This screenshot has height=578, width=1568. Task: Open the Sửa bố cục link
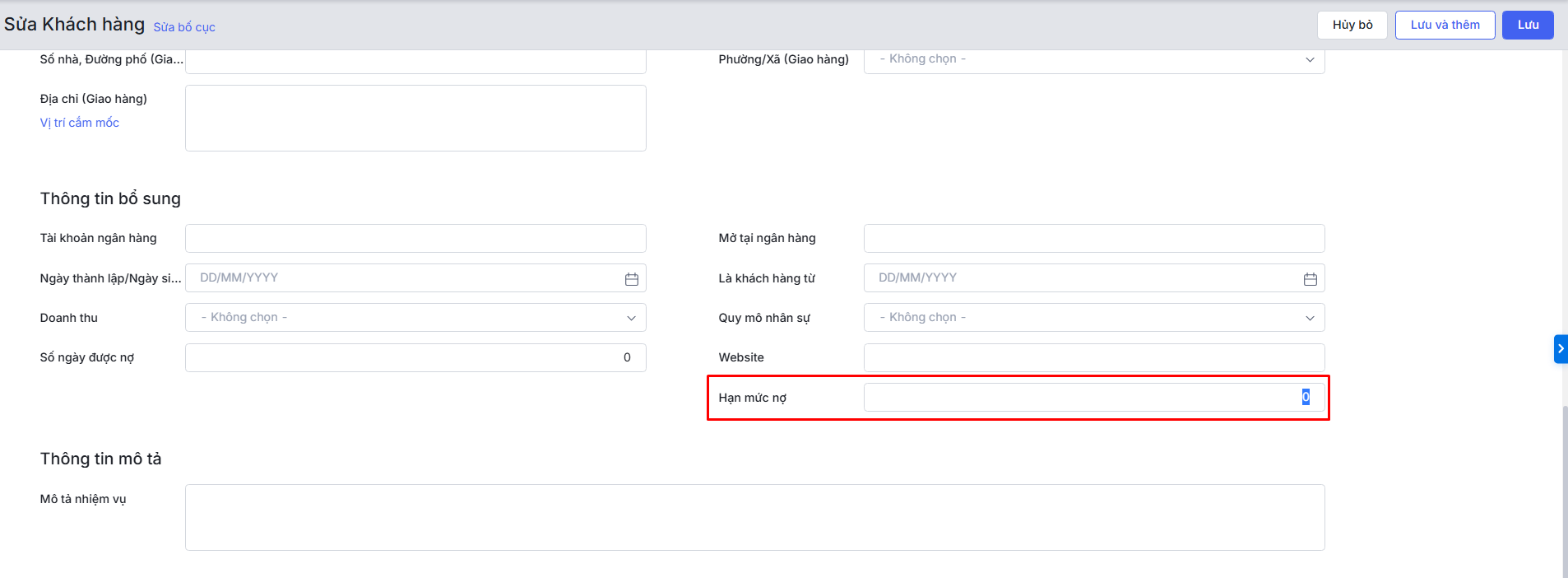click(x=184, y=27)
